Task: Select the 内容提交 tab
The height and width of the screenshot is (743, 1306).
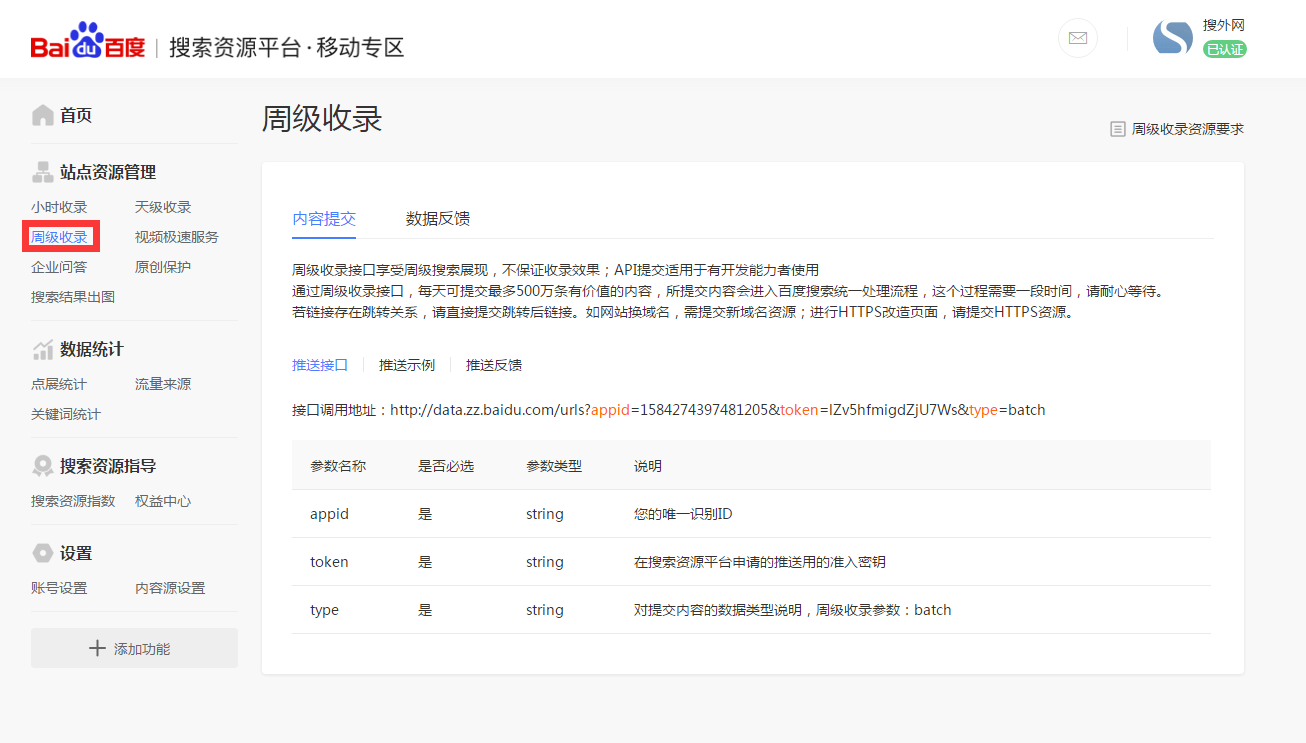Action: click(x=324, y=218)
